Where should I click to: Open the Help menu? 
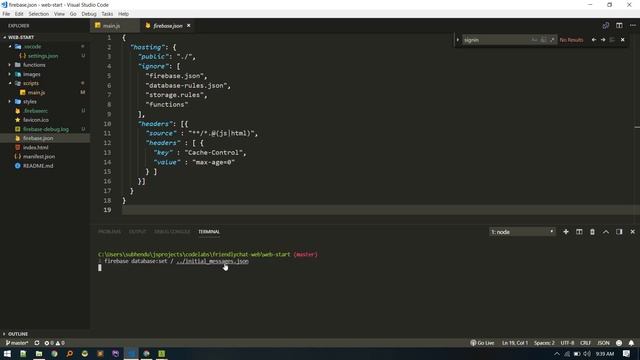(x=123, y=14)
